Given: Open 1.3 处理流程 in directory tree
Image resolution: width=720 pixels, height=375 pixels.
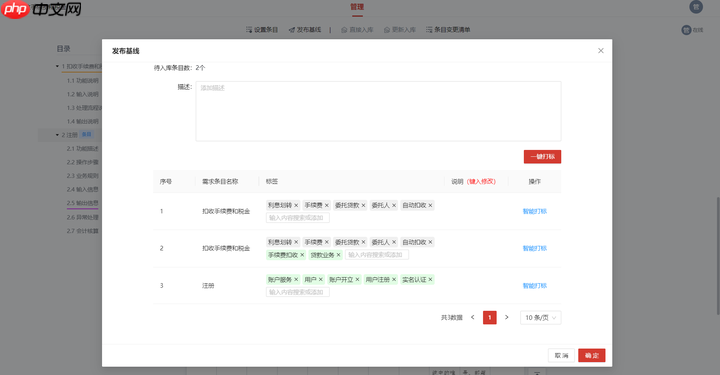Looking at the screenshot, I should click(84, 108).
